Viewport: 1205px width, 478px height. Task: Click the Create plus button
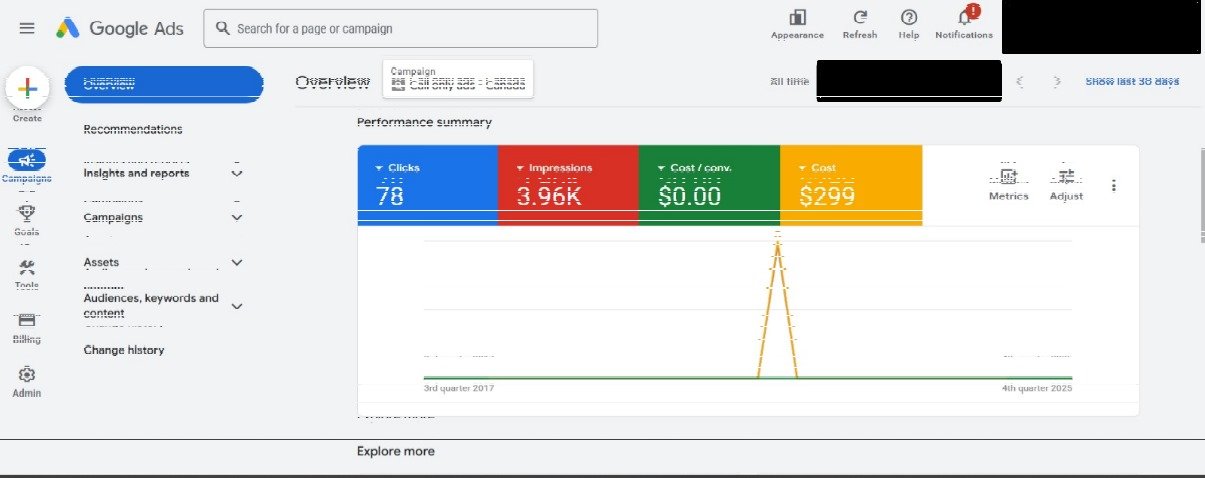[x=27, y=88]
